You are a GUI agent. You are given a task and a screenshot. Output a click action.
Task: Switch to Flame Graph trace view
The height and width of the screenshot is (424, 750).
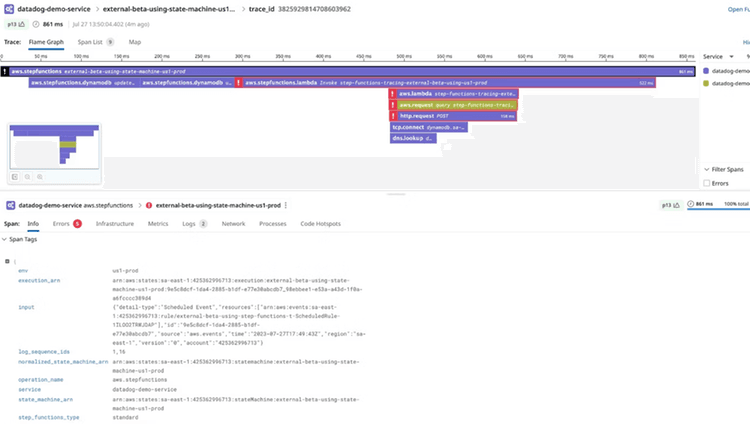[46, 42]
